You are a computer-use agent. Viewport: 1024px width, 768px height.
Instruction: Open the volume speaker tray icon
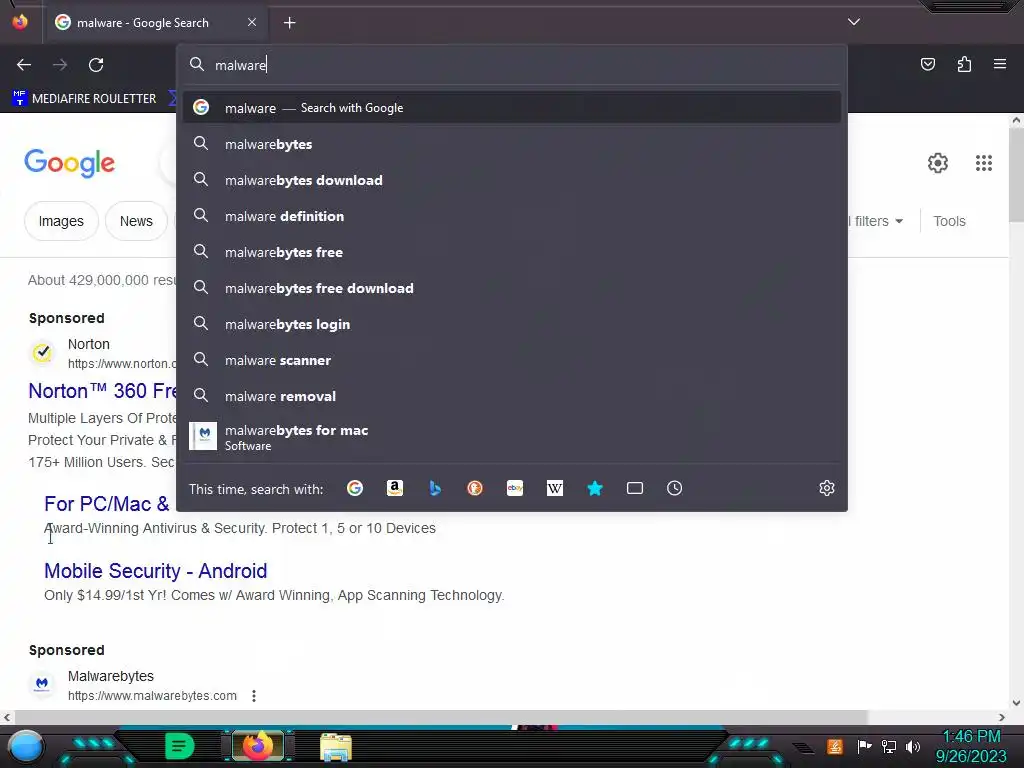point(913,746)
